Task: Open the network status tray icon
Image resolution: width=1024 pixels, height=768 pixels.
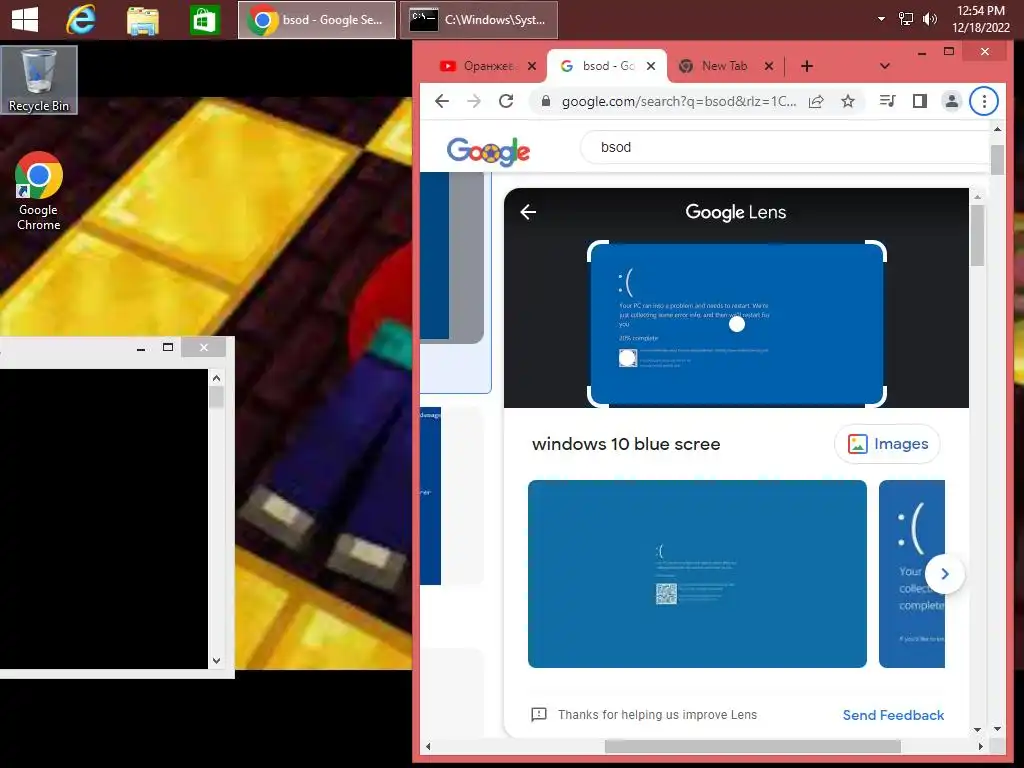Action: click(x=906, y=19)
